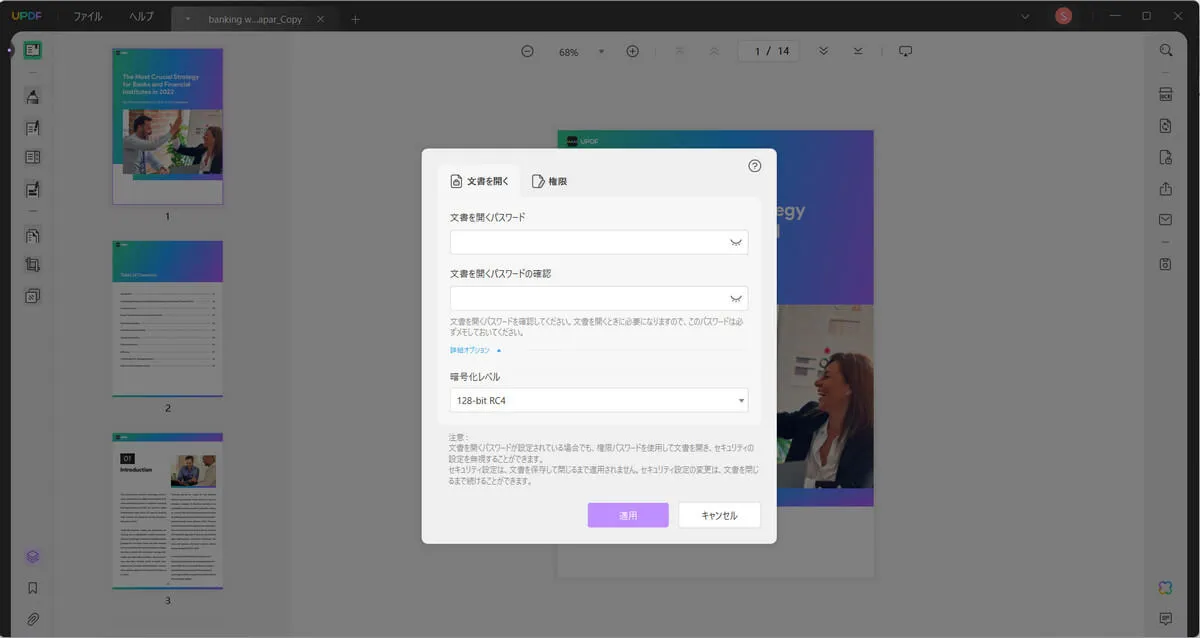1200x638 pixels.
Task: Select page 1 thumbnail
Action: (167, 126)
